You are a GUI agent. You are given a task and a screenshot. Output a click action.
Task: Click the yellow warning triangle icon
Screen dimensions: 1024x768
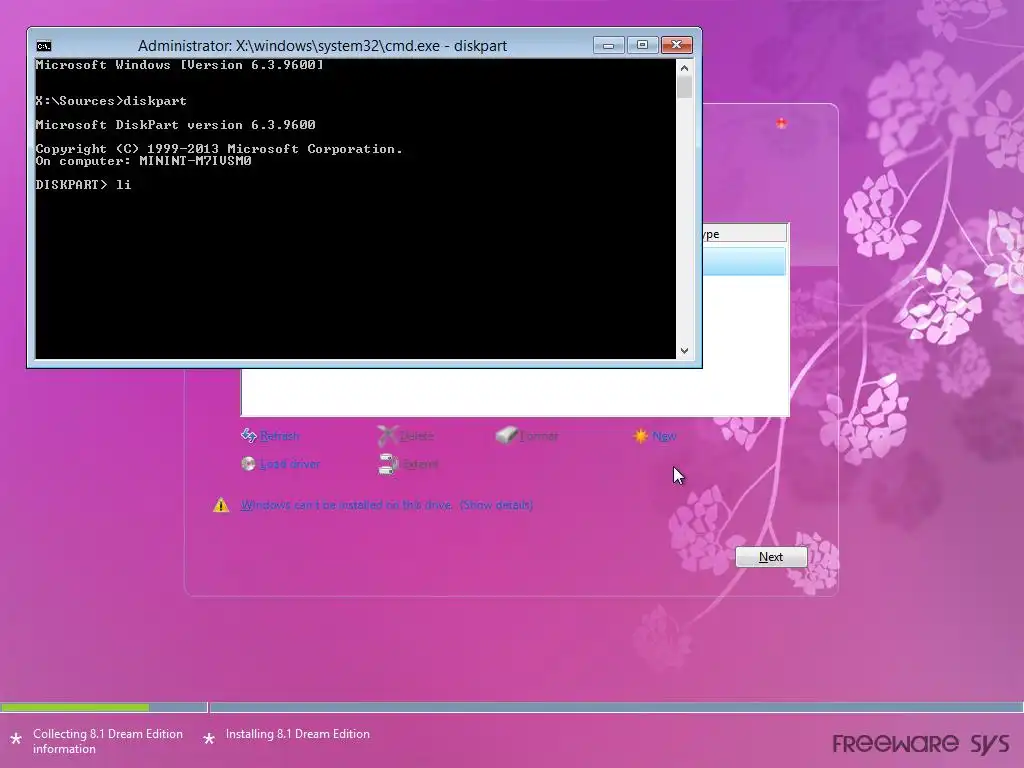point(221,505)
